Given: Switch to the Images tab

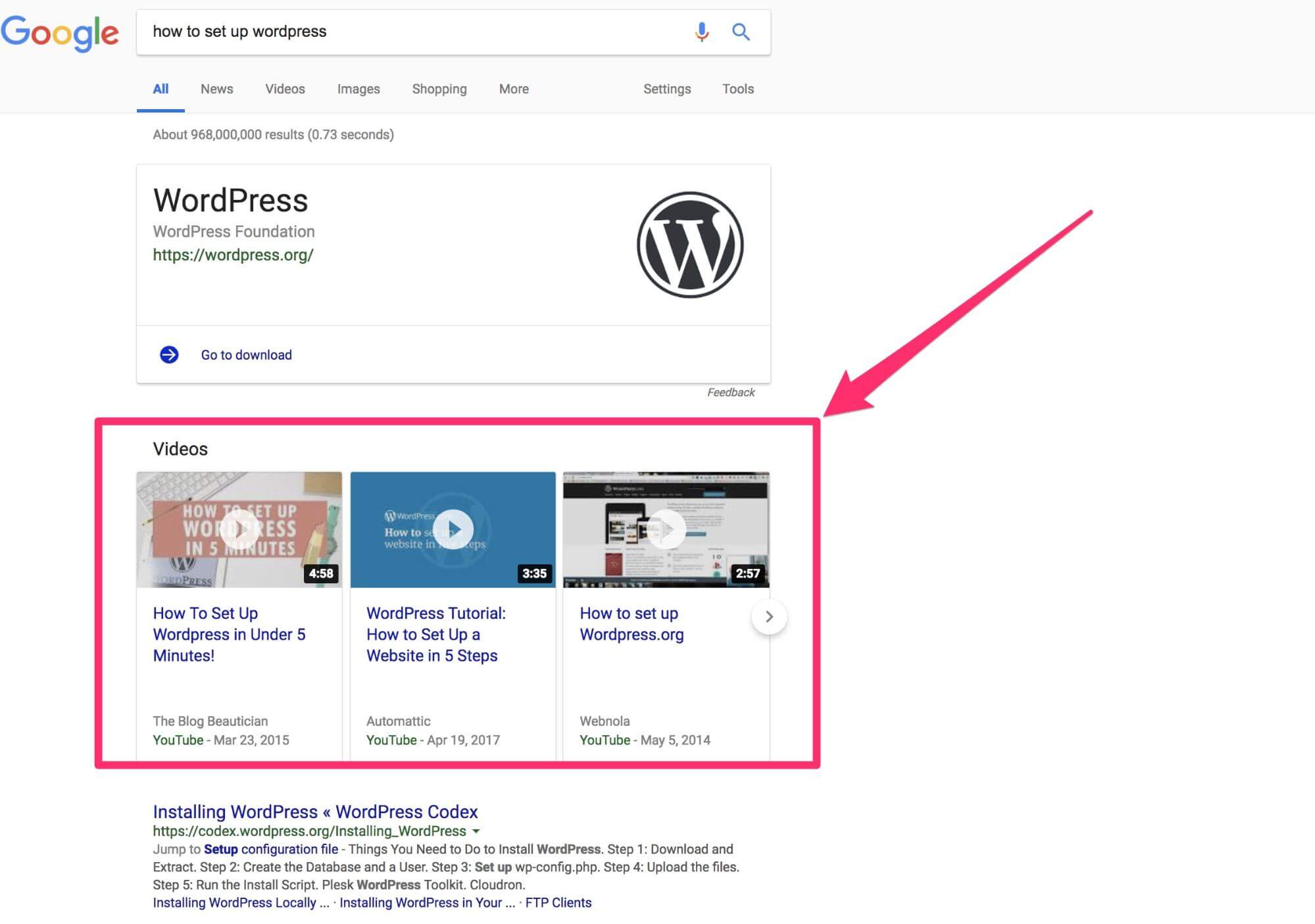Looking at the screenshot, I should tap(359, 89).
